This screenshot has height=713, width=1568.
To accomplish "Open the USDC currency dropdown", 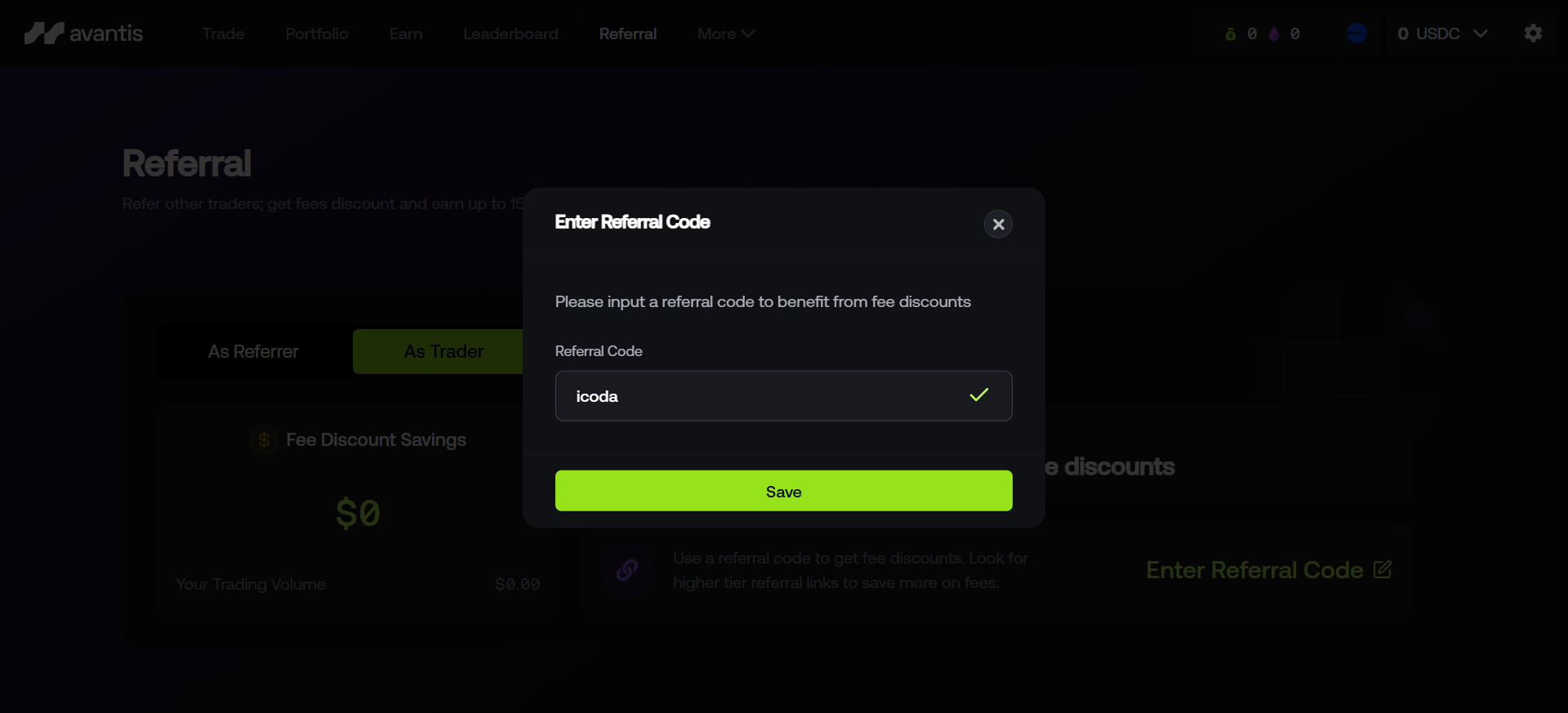I will (x=1441, y=33).
